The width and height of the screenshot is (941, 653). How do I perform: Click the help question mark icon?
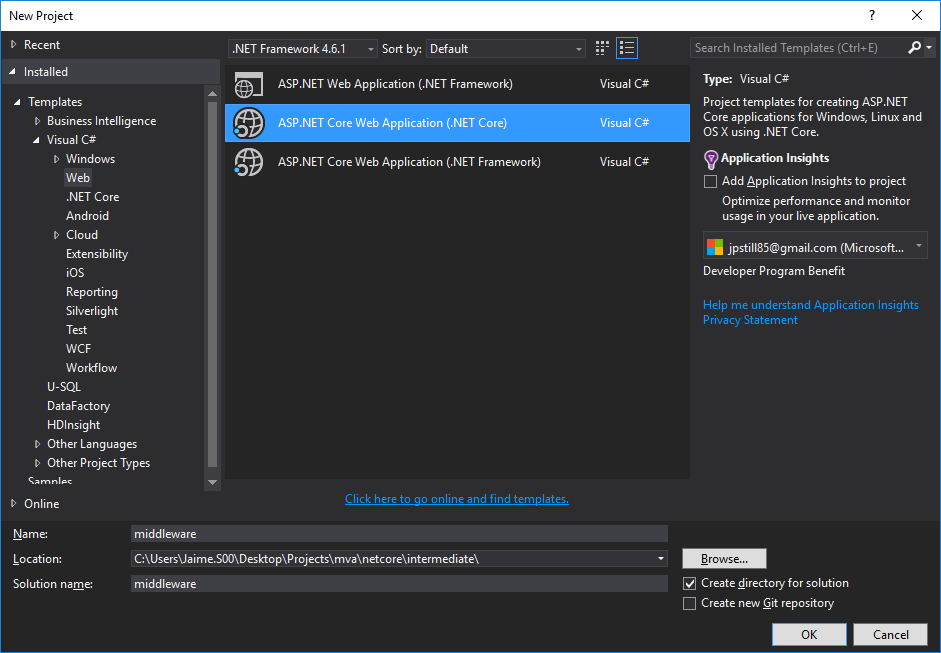tap(870, 15)
